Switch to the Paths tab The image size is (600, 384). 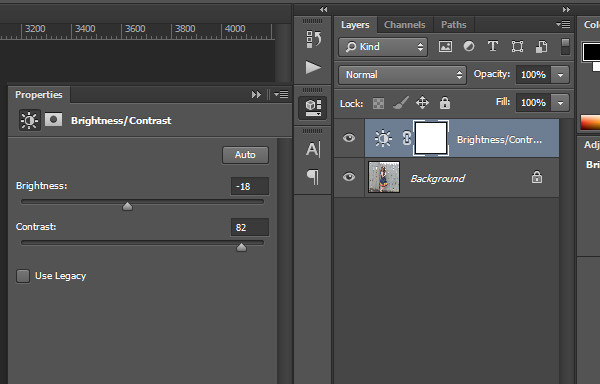[453, 25]
